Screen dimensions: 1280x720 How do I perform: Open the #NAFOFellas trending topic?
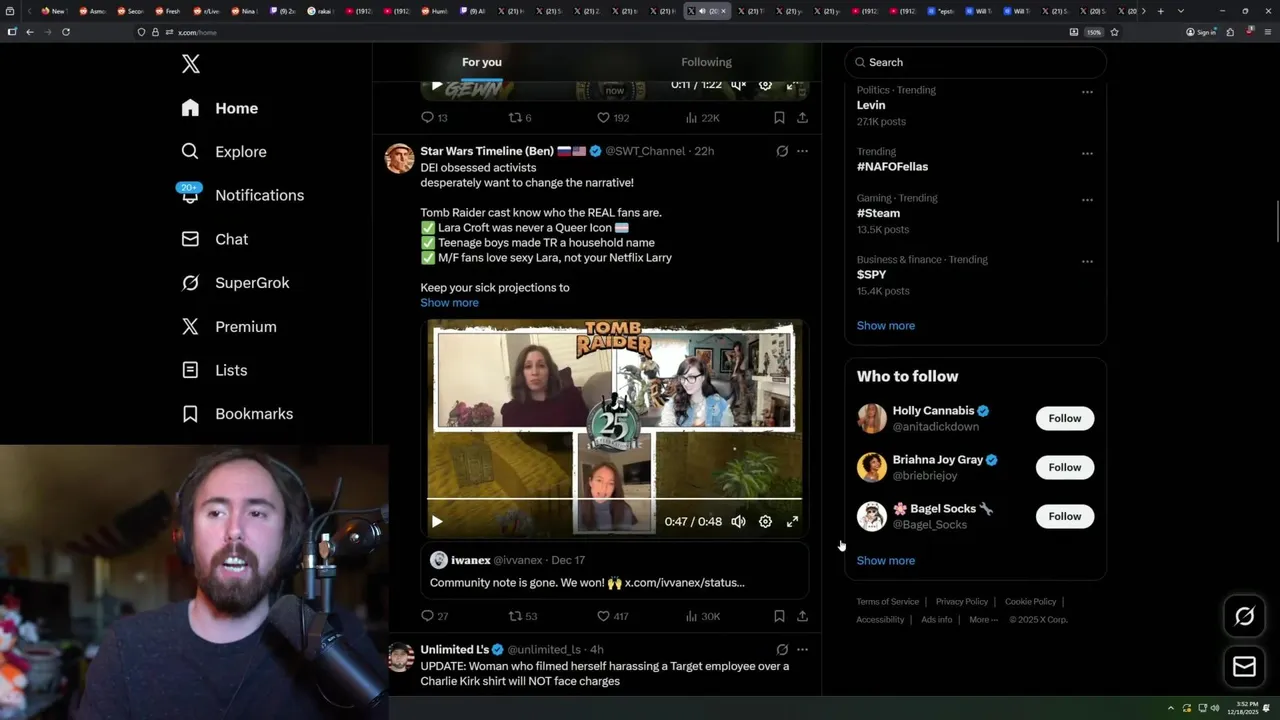892,166
